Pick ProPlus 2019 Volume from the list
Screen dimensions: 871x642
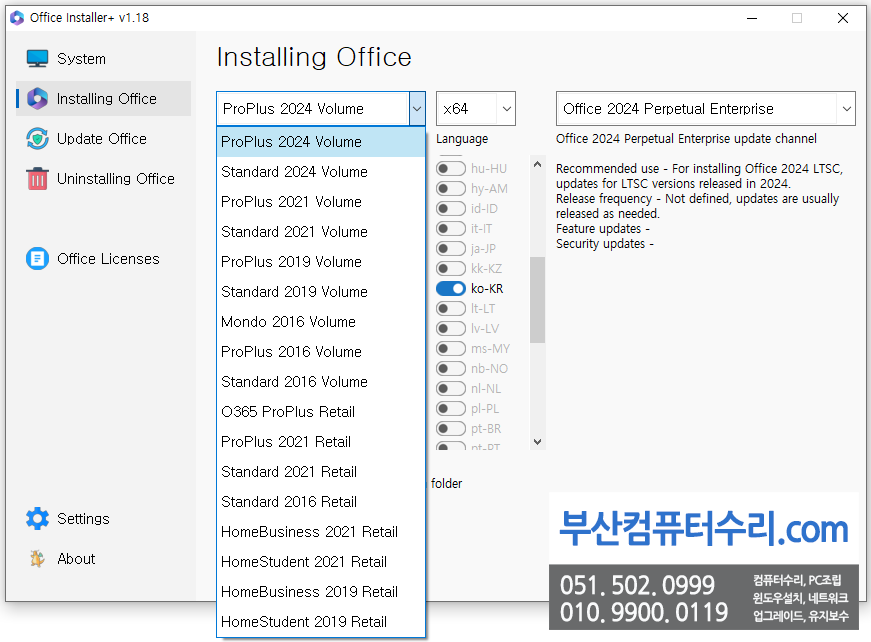[x=321, y=262]
